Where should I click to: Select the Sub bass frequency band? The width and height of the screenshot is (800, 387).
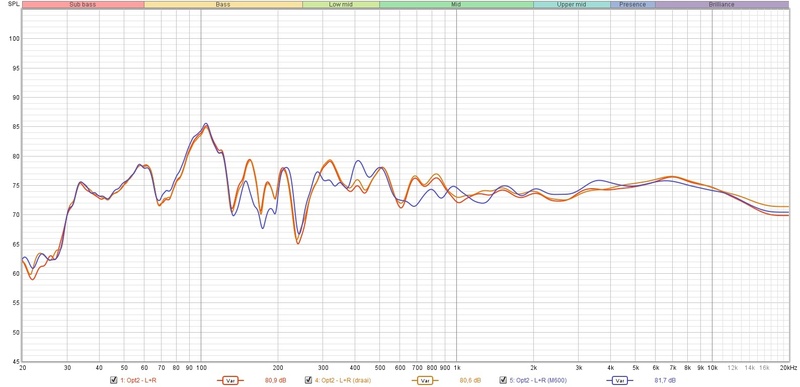click(x=83, y=5)
